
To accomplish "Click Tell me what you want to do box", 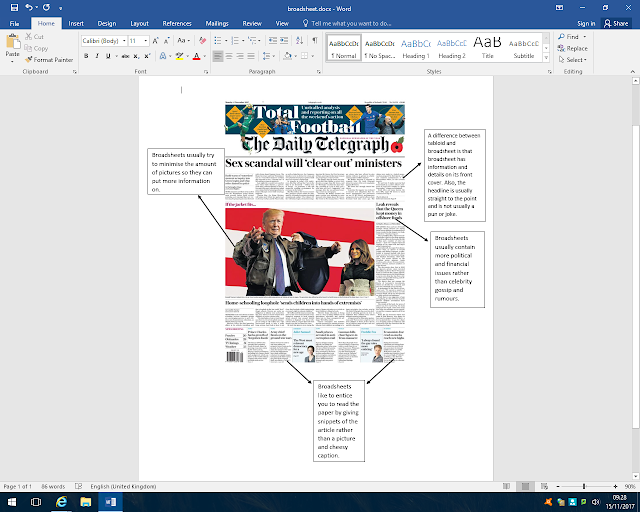I will click(x=347, y=23).
